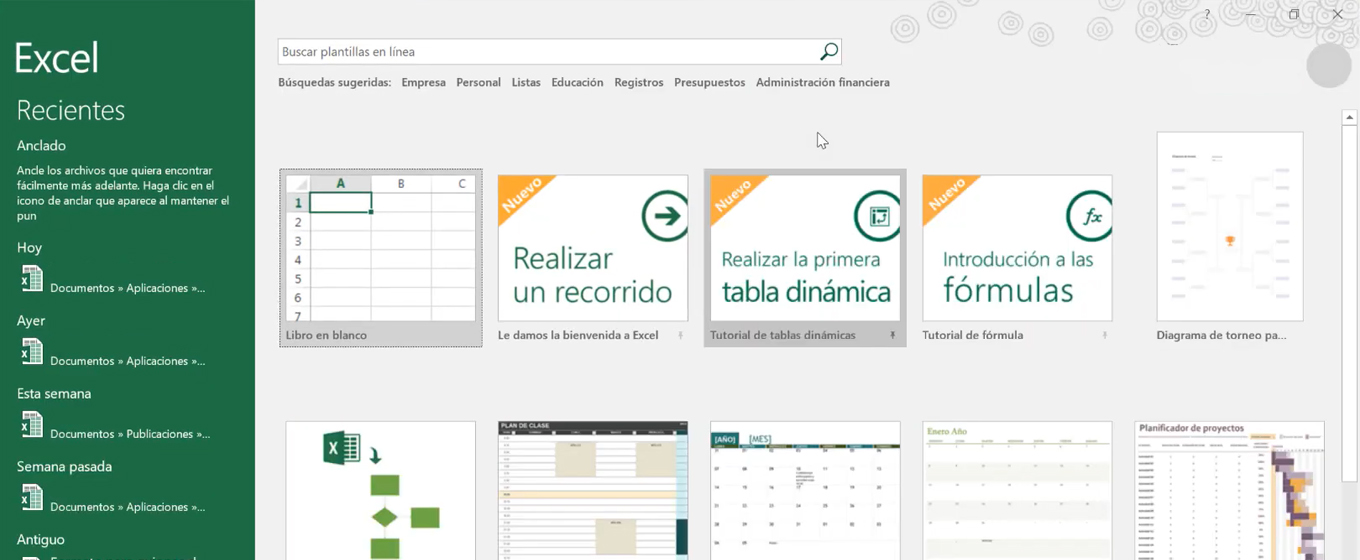Search suggested category Presupuestos
The image size is (1360, 560).
709,83
